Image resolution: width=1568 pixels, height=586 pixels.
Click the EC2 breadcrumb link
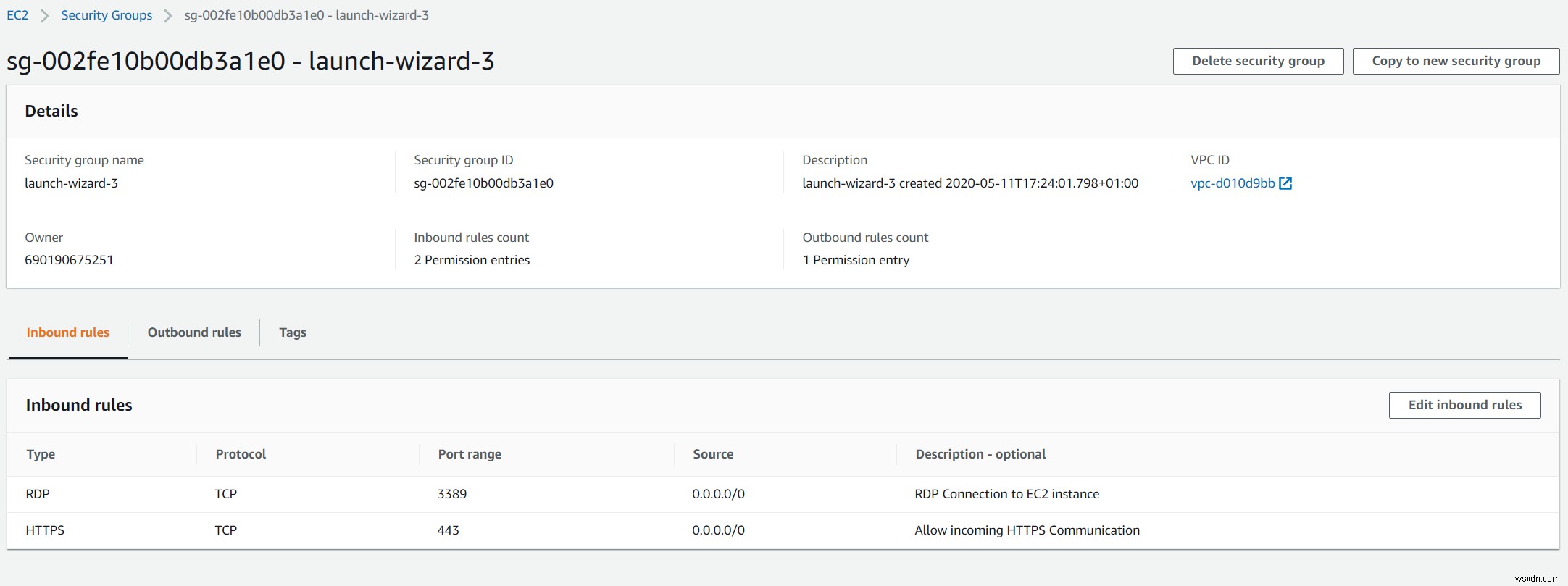pyautogui.click(x=17, y=15)
